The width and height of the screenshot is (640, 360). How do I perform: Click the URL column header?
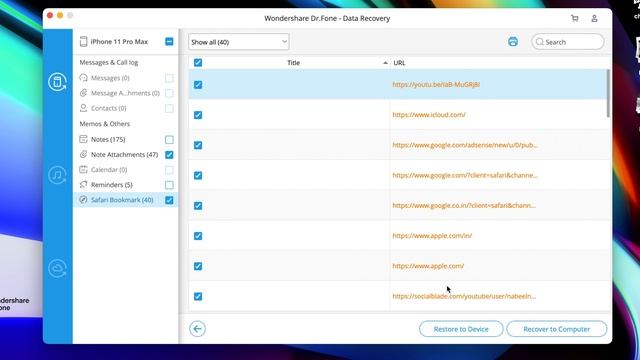tap(399, 63)
